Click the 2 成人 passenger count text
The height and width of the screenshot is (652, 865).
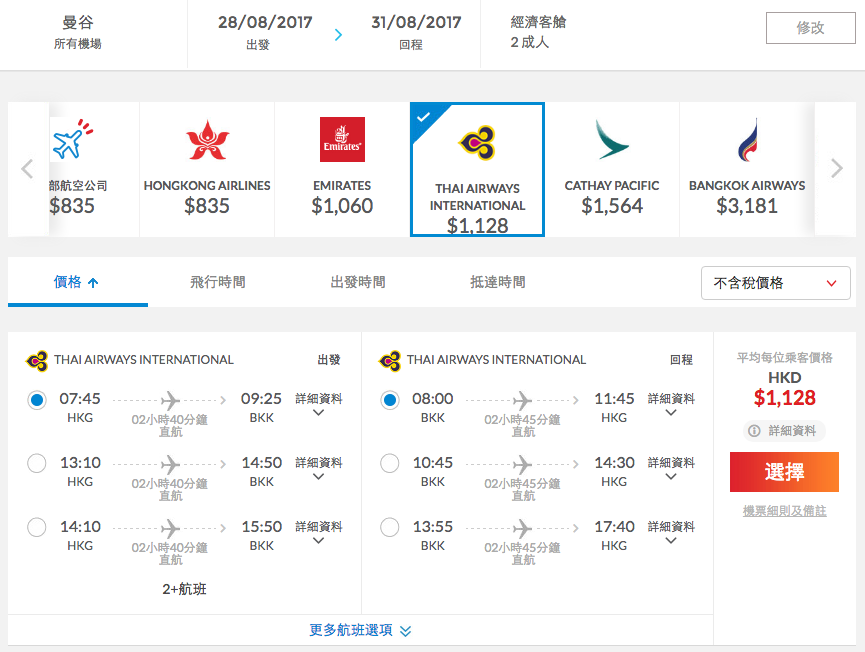point(530,42)
